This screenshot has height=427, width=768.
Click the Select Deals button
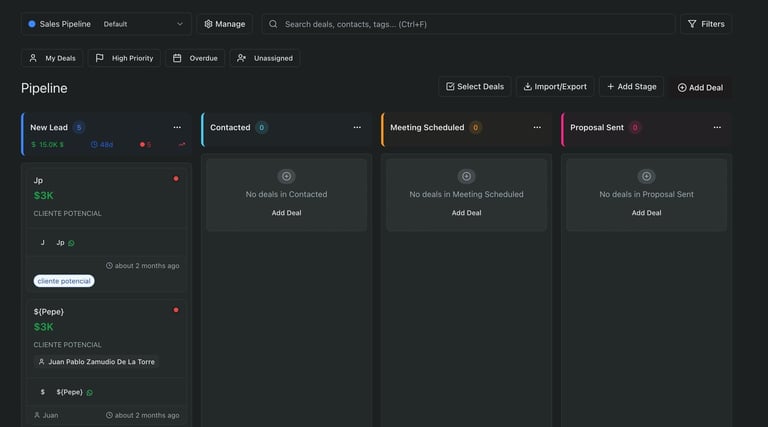pos(475,87)
